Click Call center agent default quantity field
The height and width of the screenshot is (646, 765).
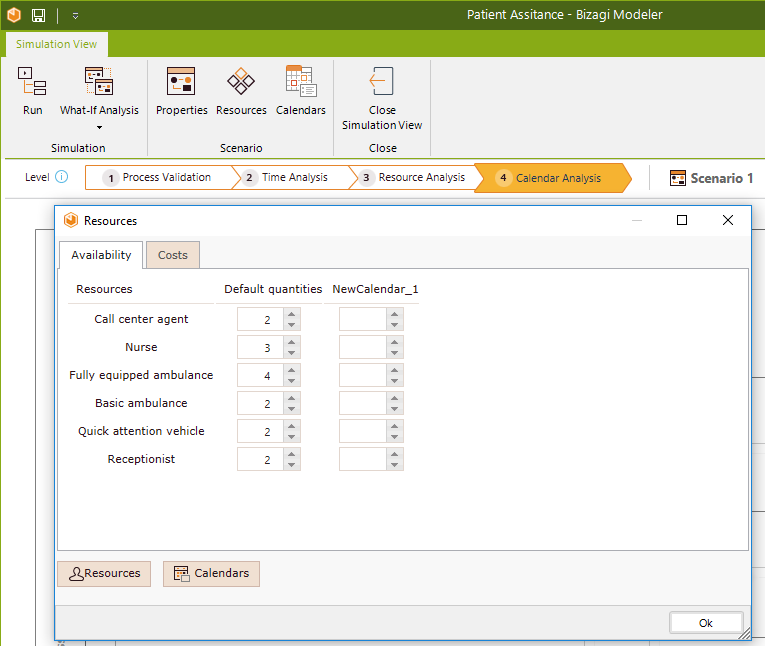260,320
